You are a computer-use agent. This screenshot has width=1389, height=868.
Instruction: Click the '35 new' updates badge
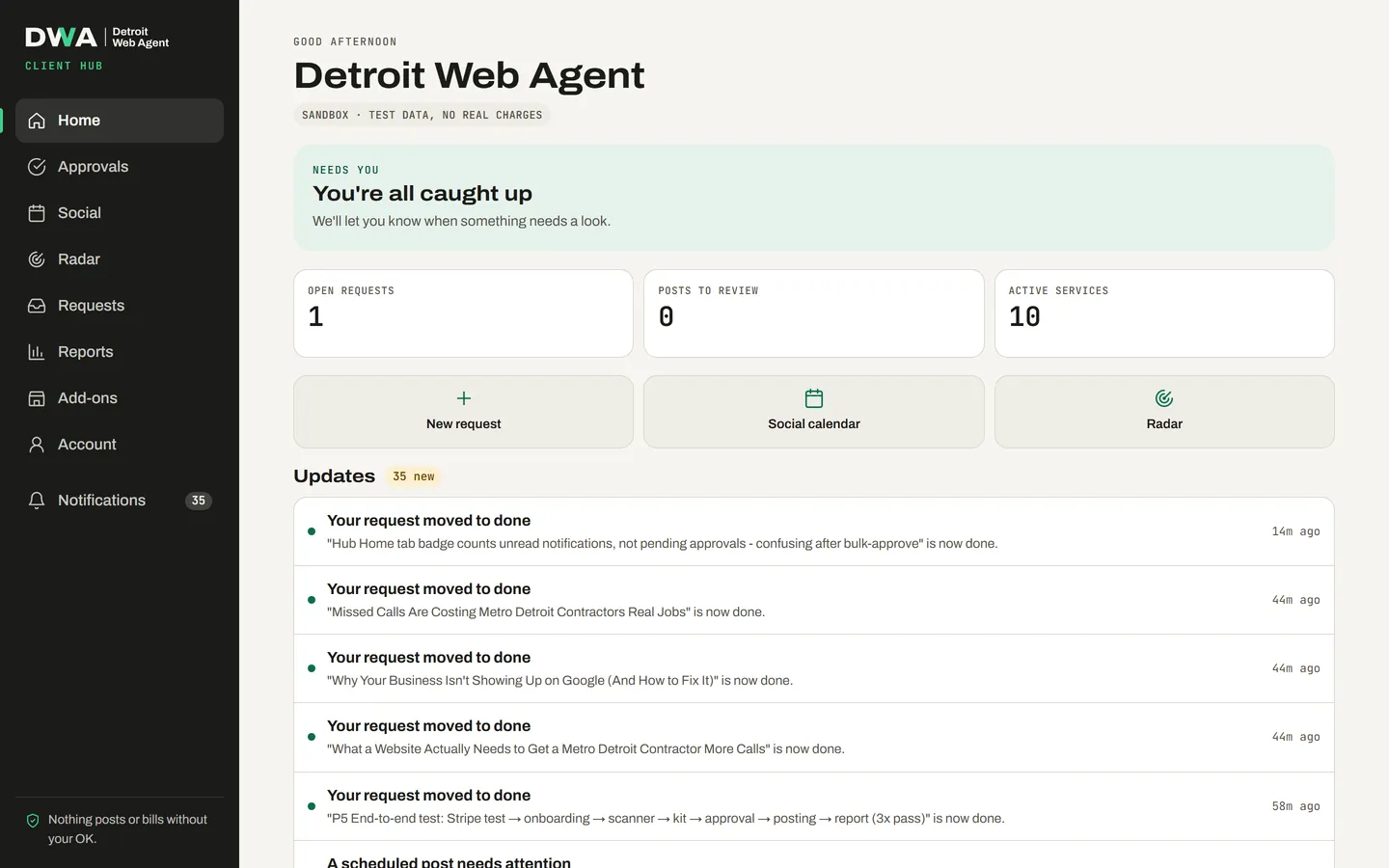click(414, 476)
